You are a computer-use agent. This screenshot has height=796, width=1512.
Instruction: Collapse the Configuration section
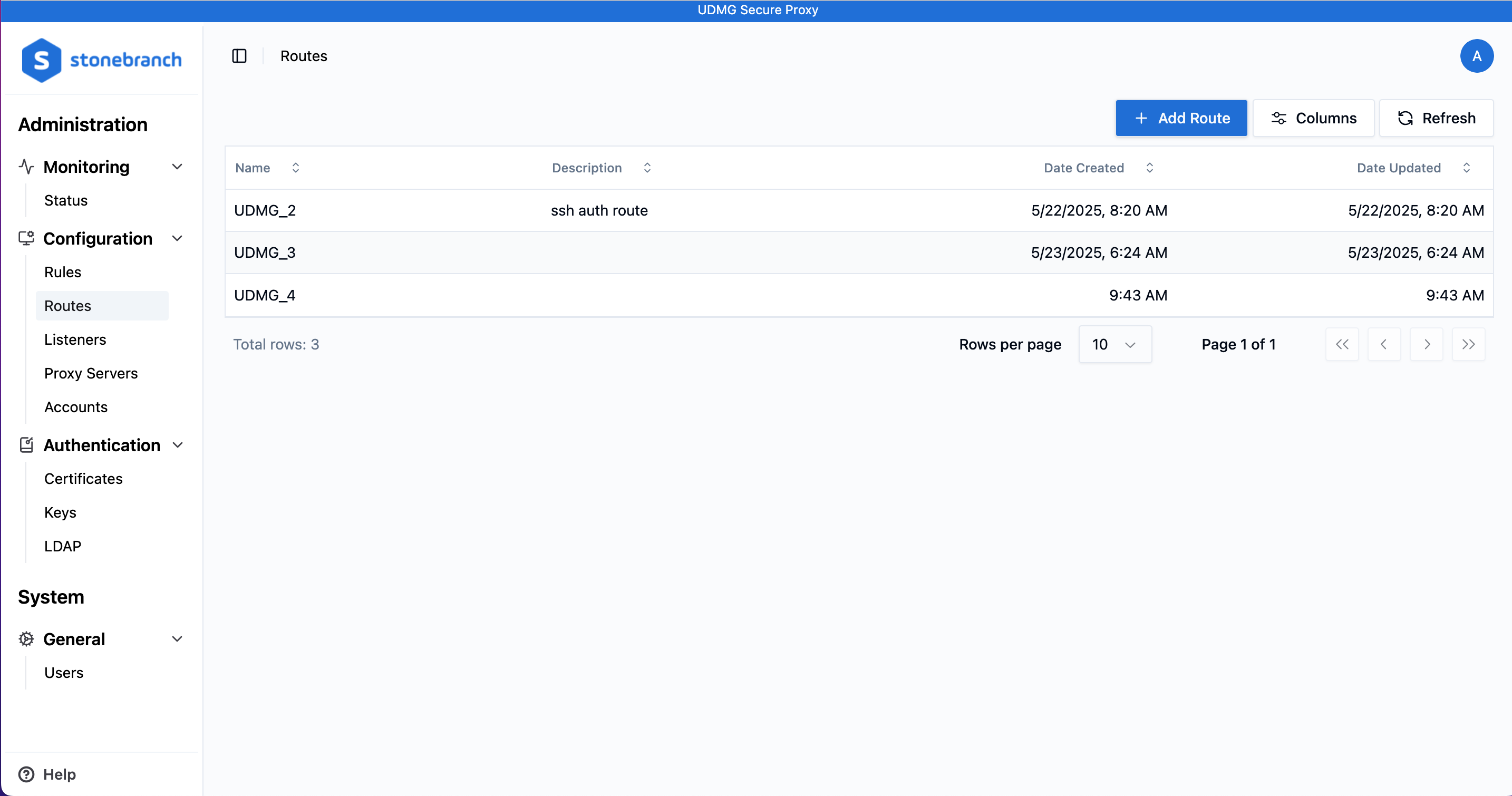tap(177, 238)
